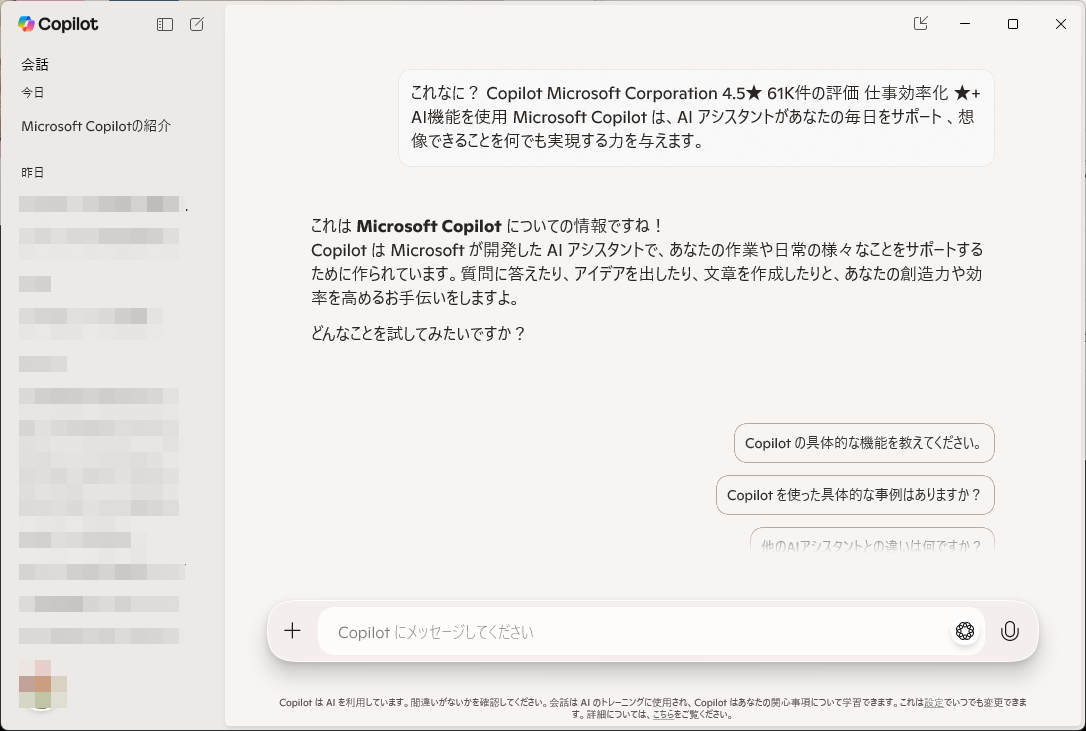The width and height of the screenshot is (1086, 731).
Task: Open the 会話 section in the sidebar
Action: 34,64
